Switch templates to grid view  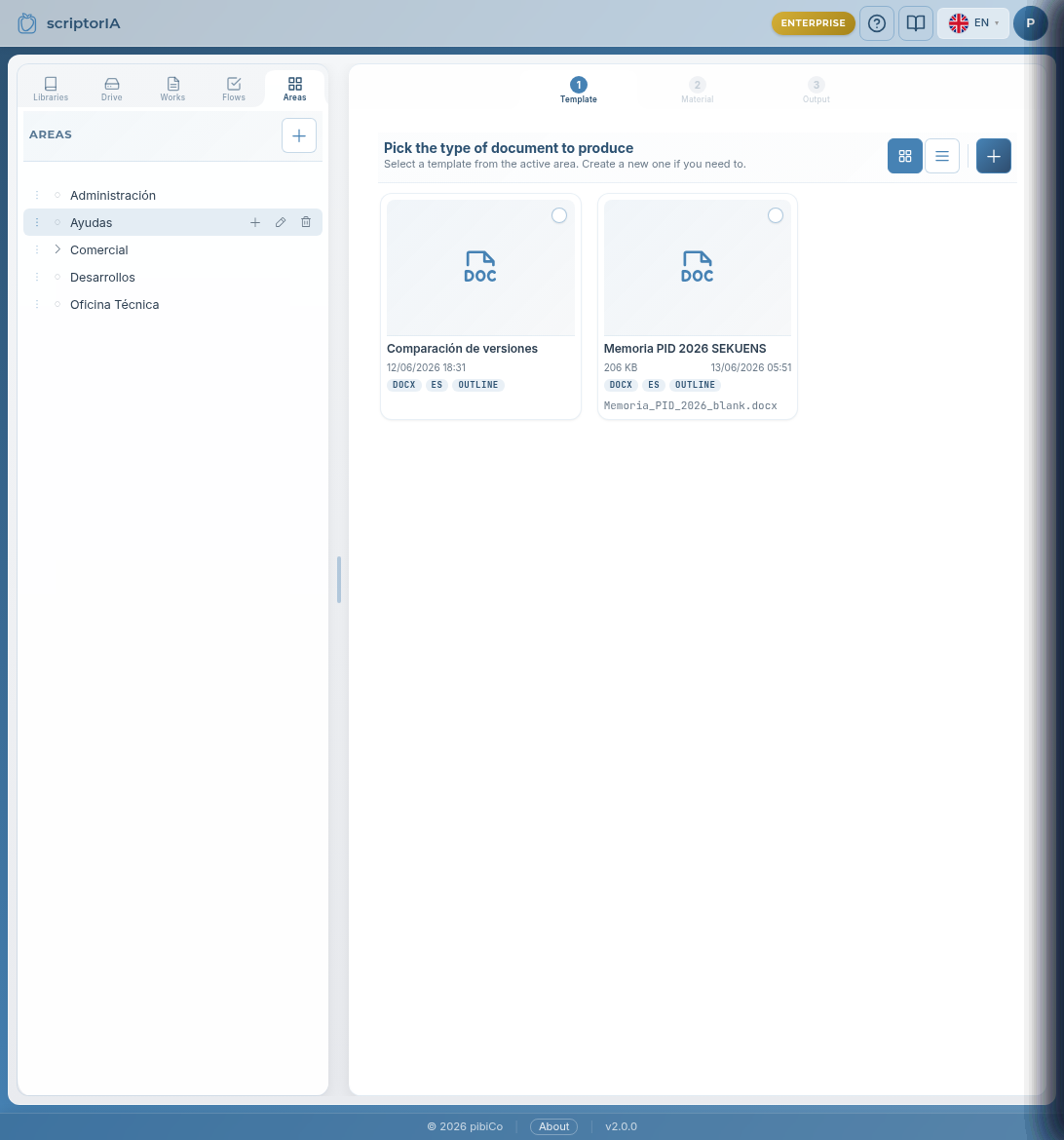pos(905,156)
